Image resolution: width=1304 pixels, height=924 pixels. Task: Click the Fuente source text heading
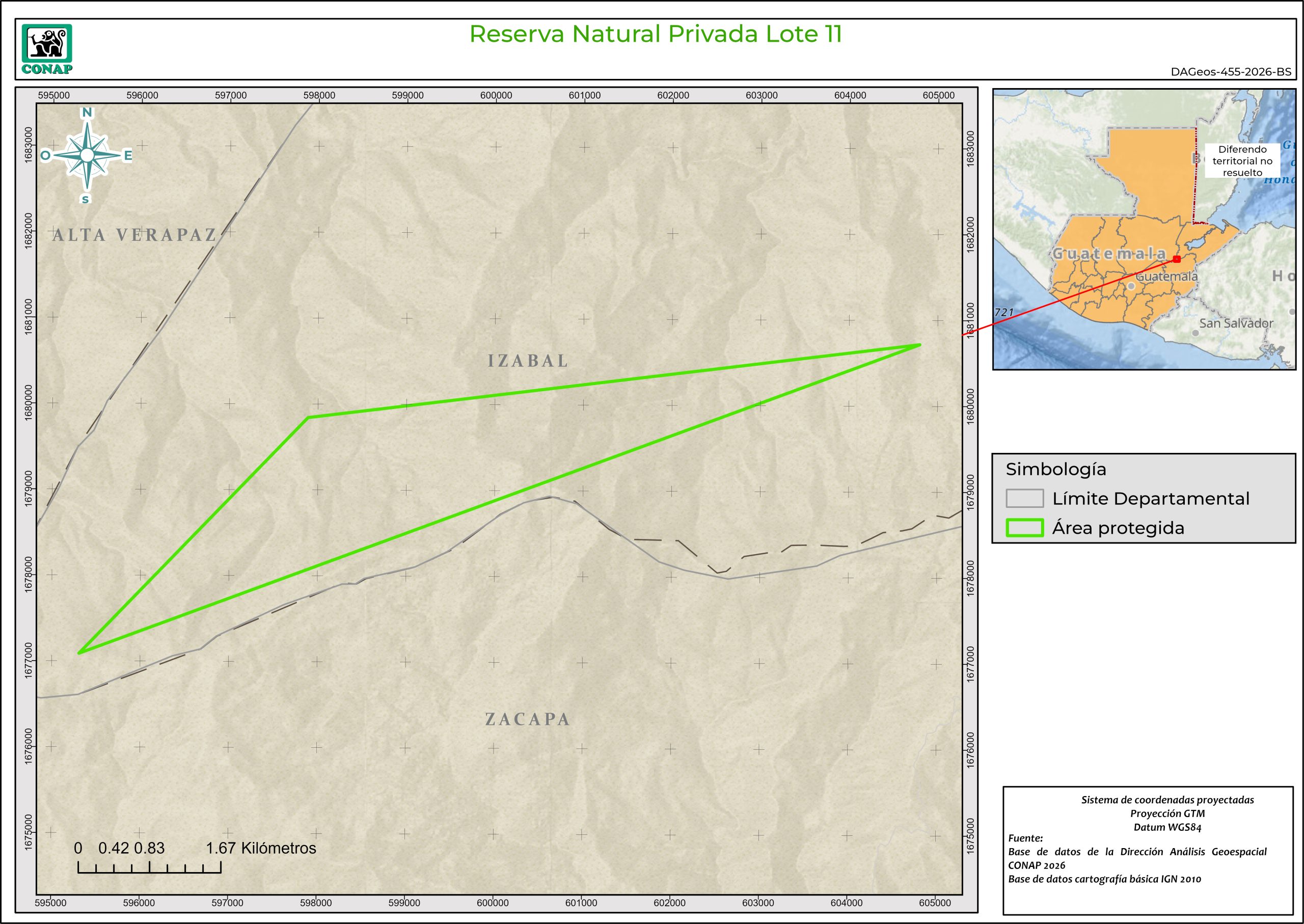1025,838
